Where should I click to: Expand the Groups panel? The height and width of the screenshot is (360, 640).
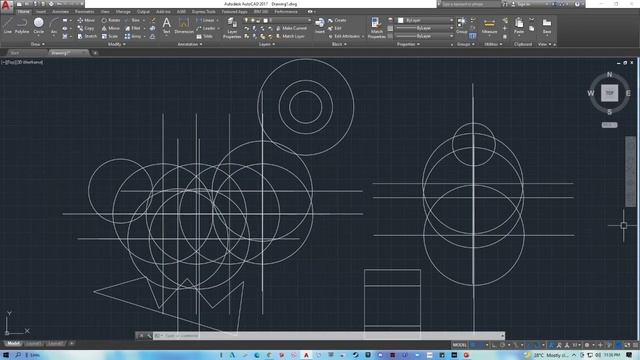(x=465, y=44)
